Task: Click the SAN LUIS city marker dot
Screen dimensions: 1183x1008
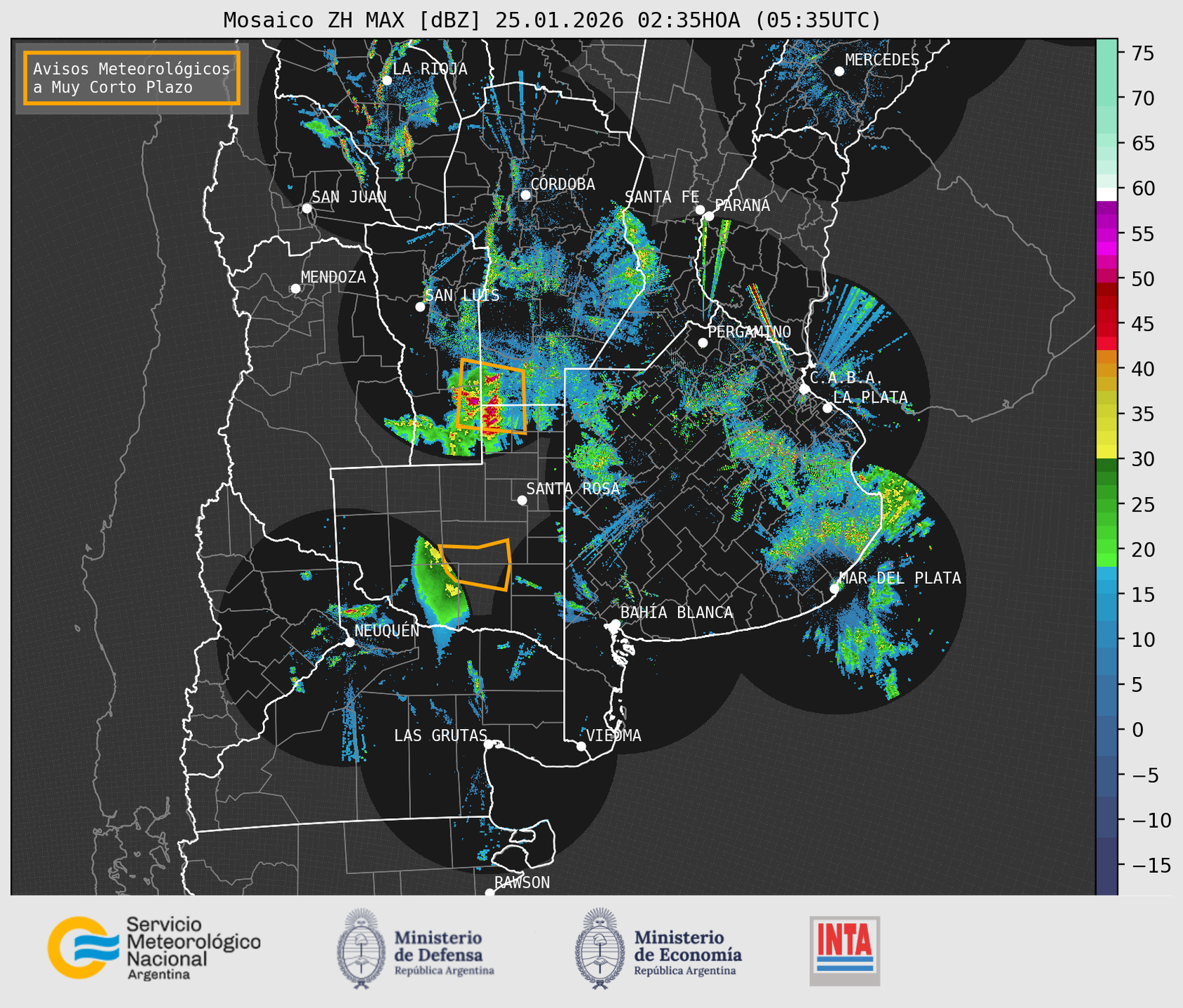Action: (x=420, y=306)
